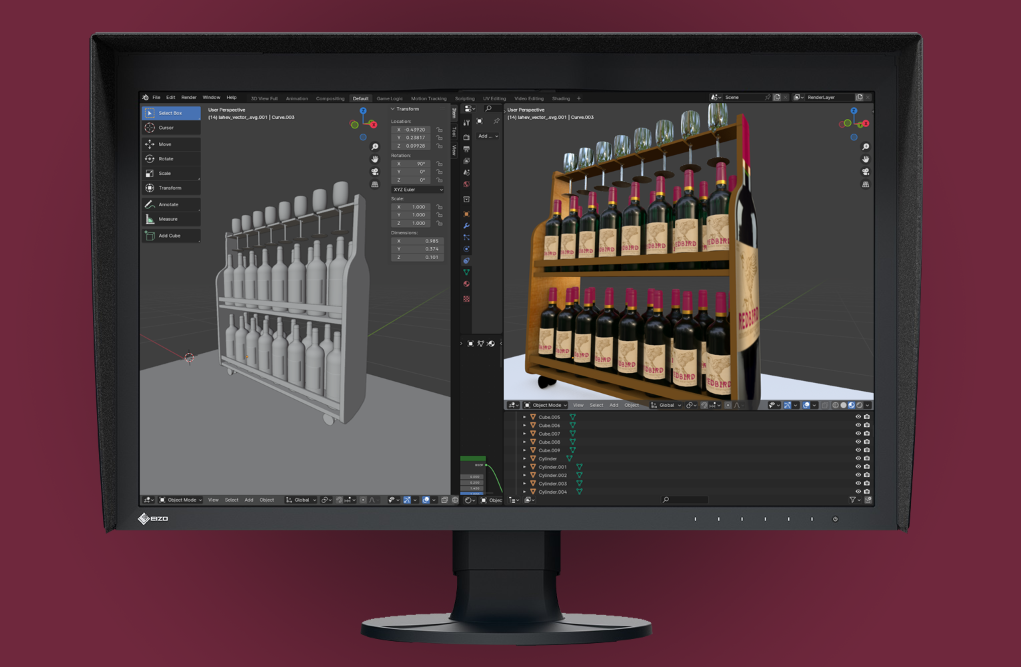This screenshot has height=667, width=1021.
Task: Open Global orientation dropdown in the right viewport
Action: (x=666, y=405)
